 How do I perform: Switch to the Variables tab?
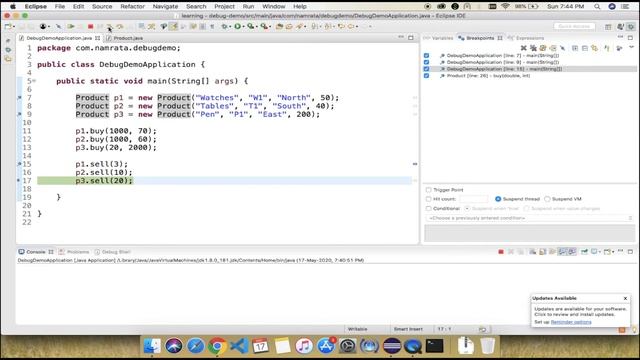coord(439,38)
